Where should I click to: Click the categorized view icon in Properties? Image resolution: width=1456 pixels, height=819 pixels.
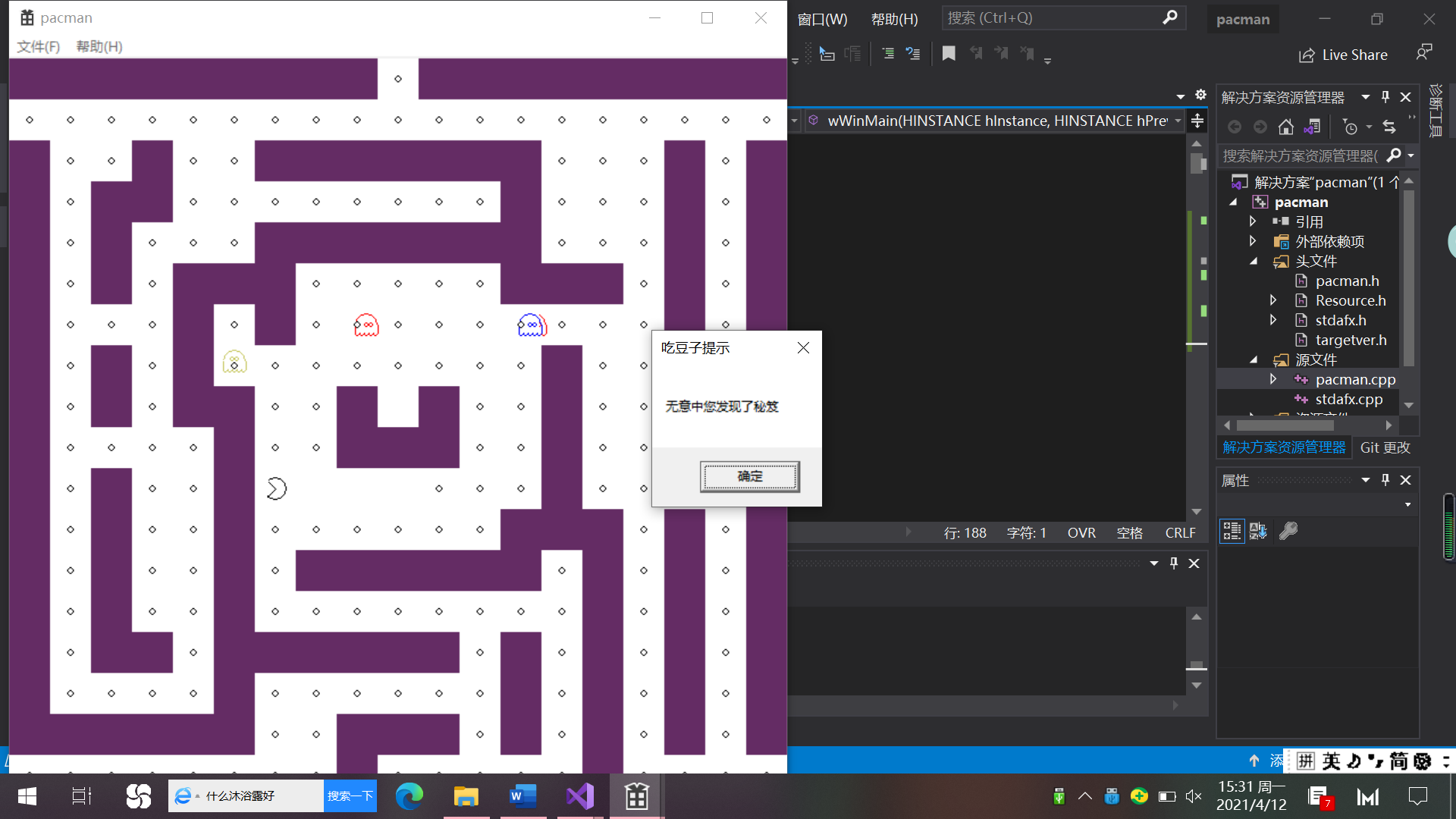1232,531
